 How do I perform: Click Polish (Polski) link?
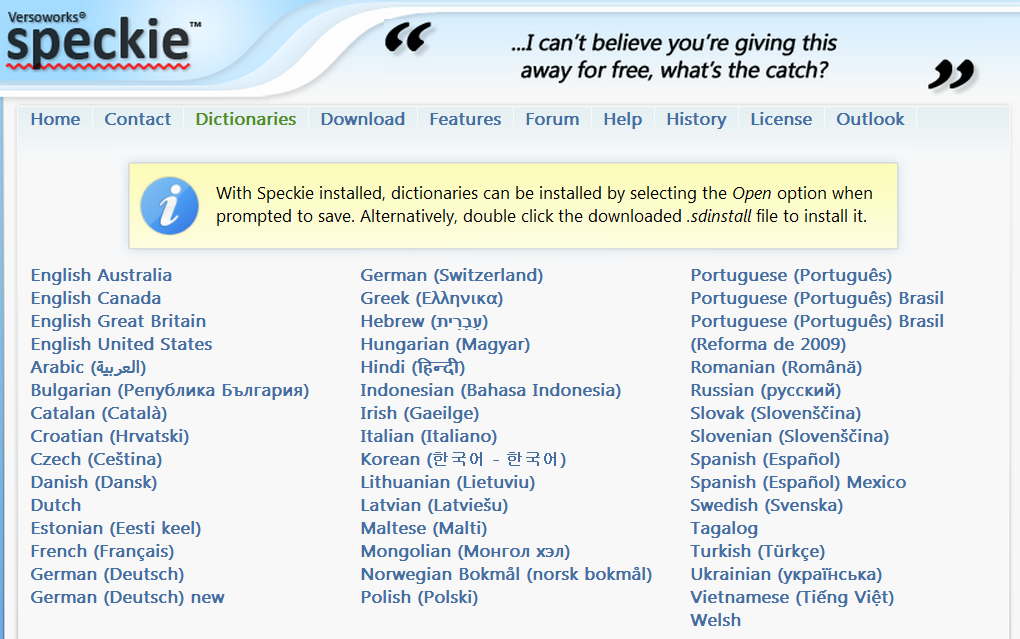(x=420, y=597)
